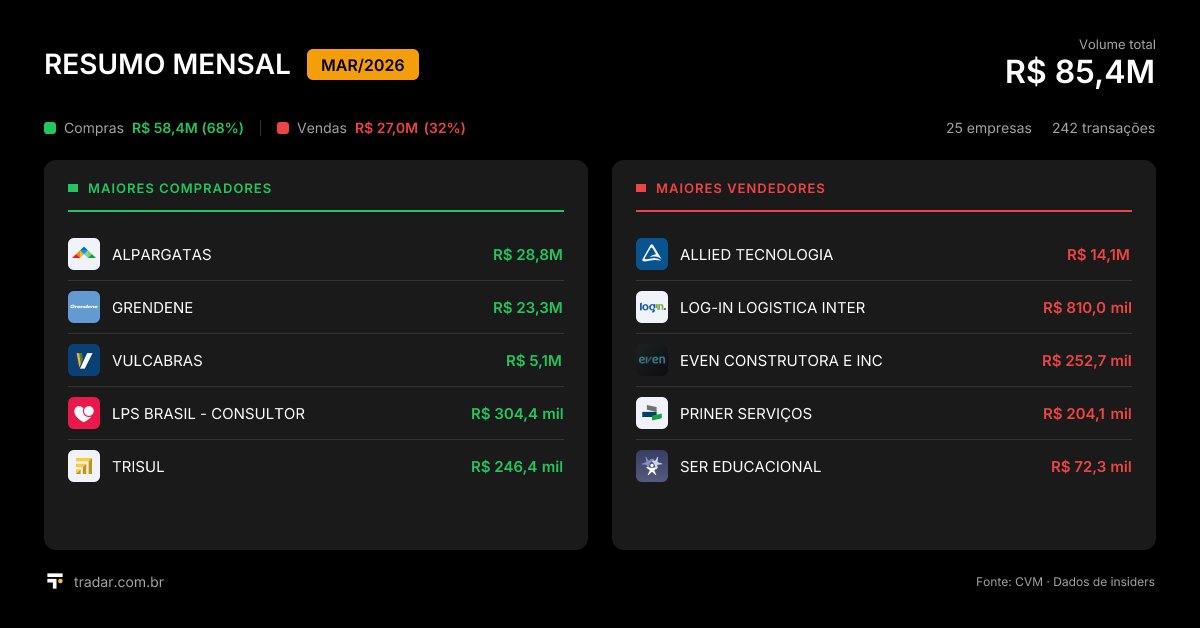
Task: Click Allied Tecnologia amount R$ 14,1M
Action: pyautogui.click(x=1098, y=254)
